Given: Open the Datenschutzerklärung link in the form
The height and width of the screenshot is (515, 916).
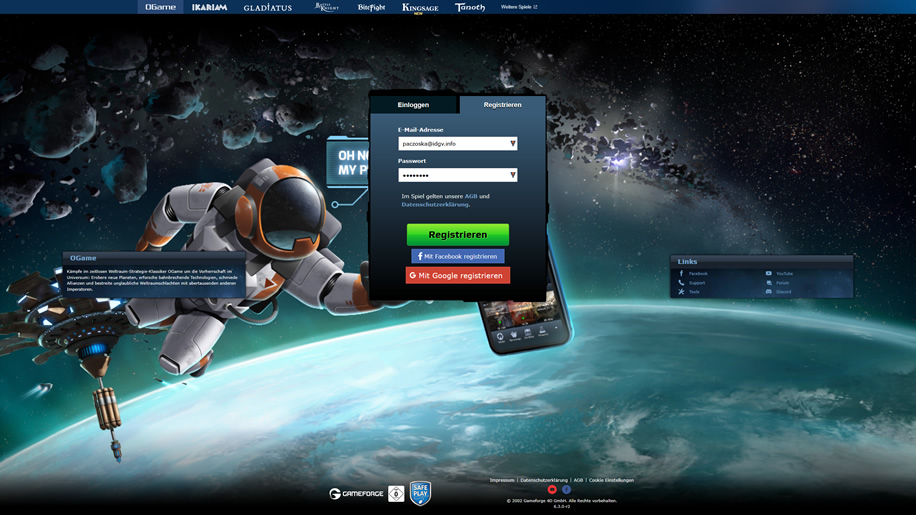Looking at the screenshot, I should click(x=435, y=204).
